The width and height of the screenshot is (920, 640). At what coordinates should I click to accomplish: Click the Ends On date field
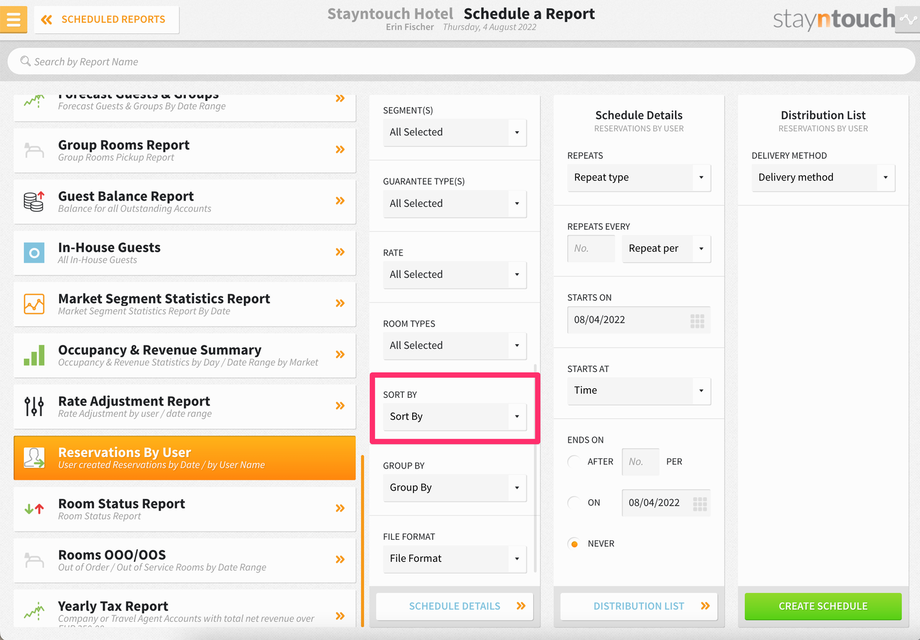tap(667, 503)
